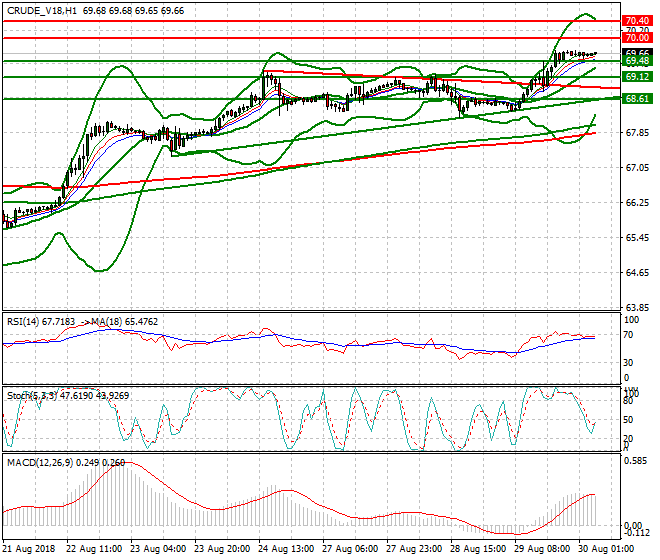This screenshot has height=560, width=660.
Task: Click the 68.61 green price level label
Action: 637,99
